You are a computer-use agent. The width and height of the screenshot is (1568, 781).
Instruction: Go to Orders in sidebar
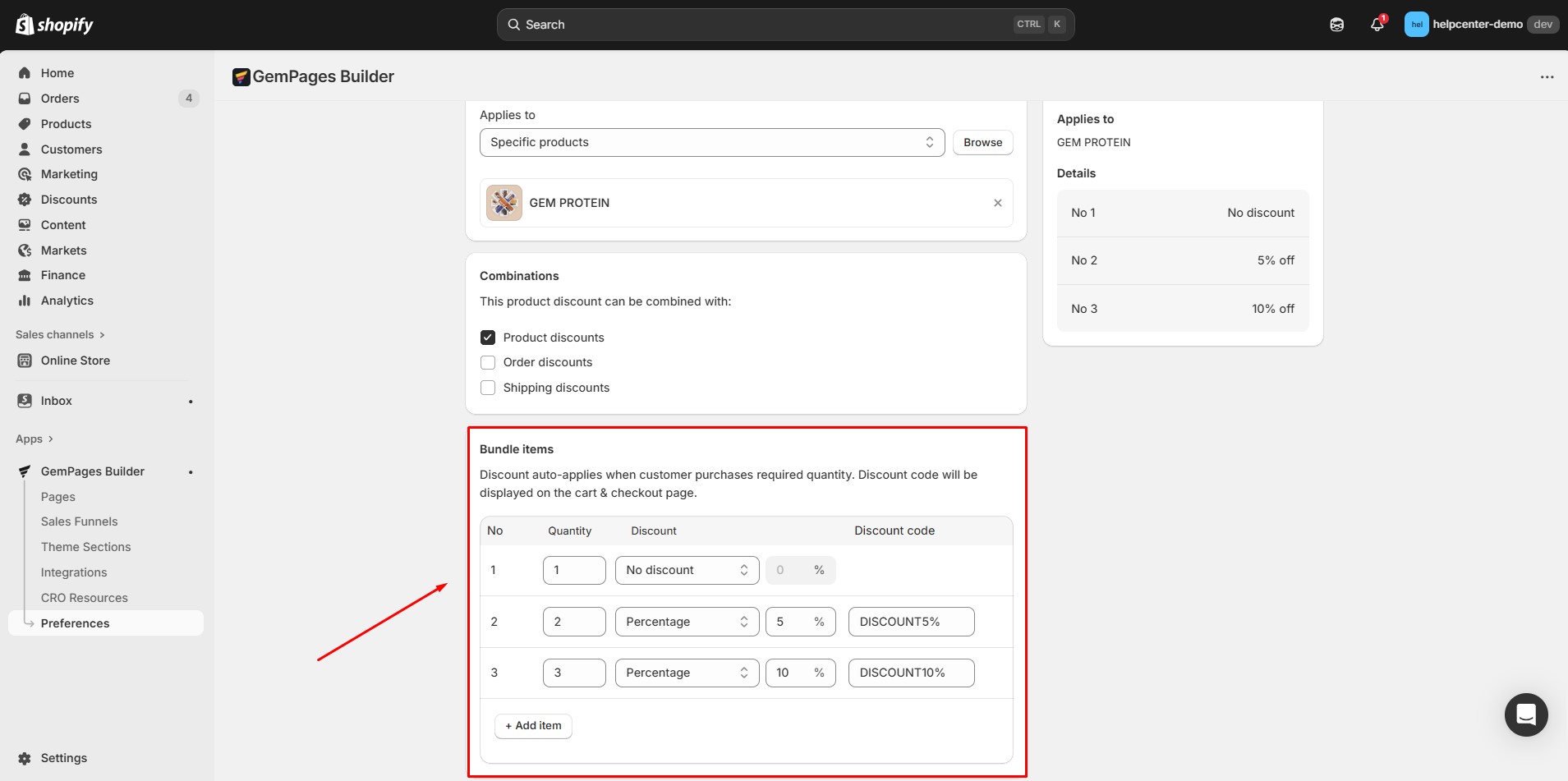point(60,99)
